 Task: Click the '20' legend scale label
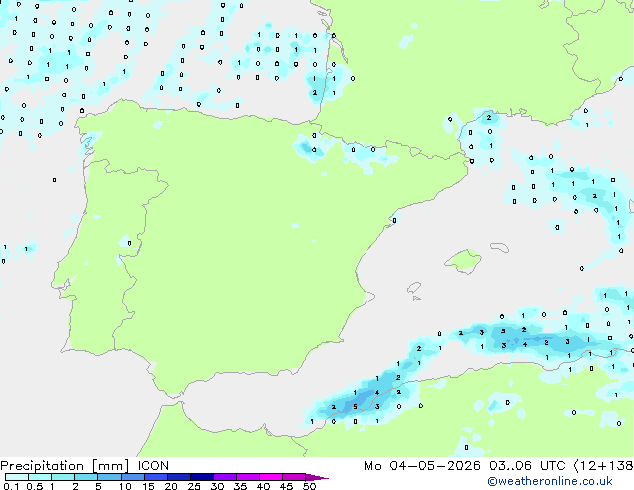[x=171, y=486]
